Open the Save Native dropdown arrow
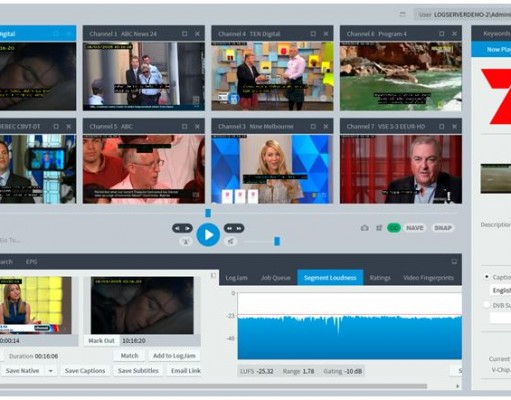The image size is (511, 400). pyautogui.click(x=51, y=371)
